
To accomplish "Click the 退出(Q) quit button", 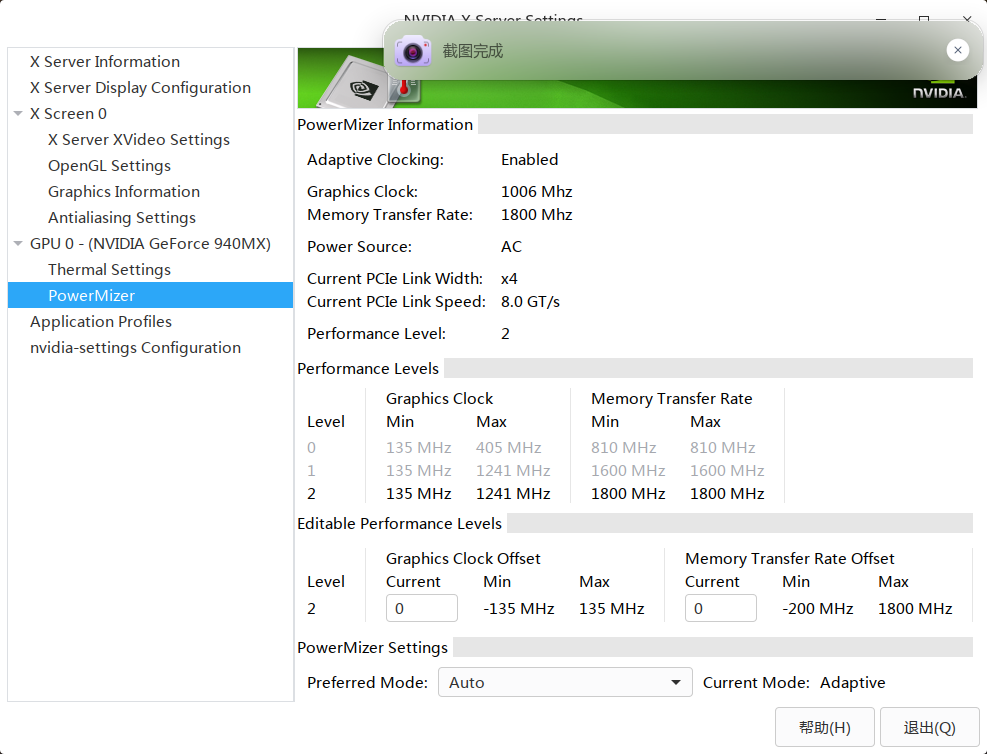I will [x=929, y=727].
